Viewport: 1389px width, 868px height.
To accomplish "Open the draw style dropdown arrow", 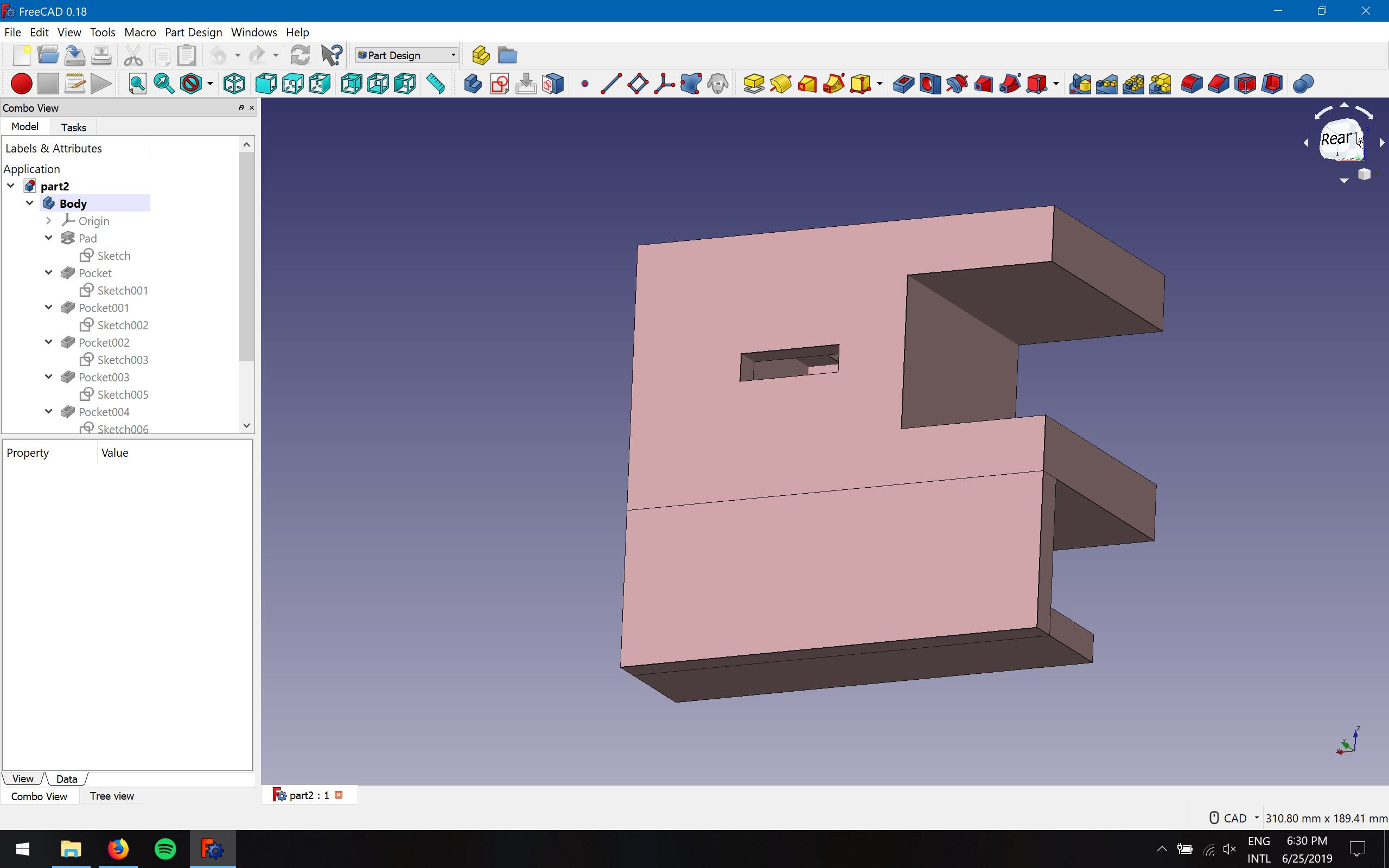I will [x=210, y=84].
